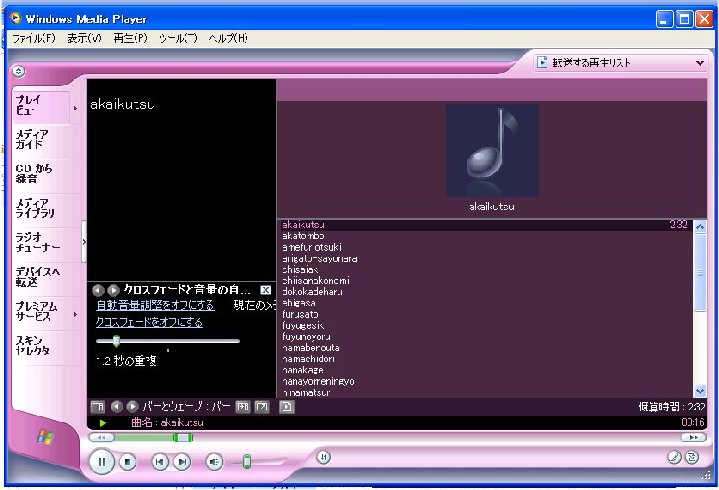Click the album art music note thumbnail

coord(492,150)
